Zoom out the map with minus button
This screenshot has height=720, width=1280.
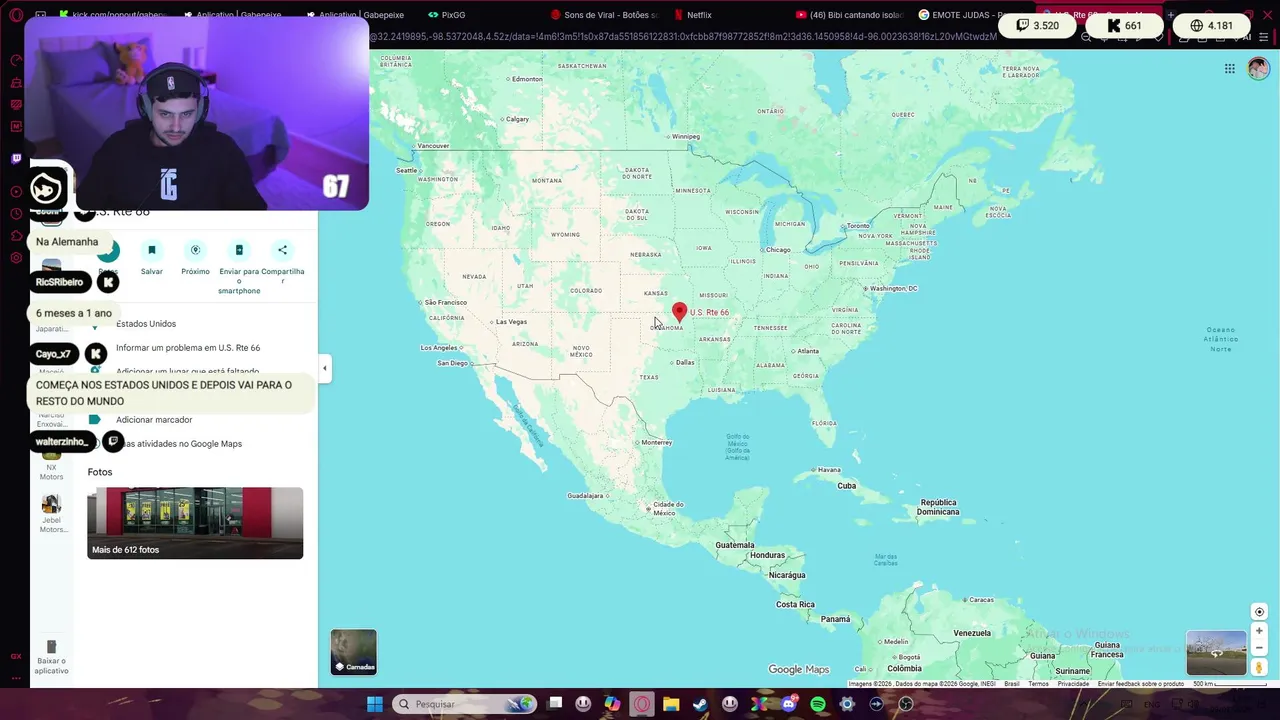click(x=1259, y=648)
